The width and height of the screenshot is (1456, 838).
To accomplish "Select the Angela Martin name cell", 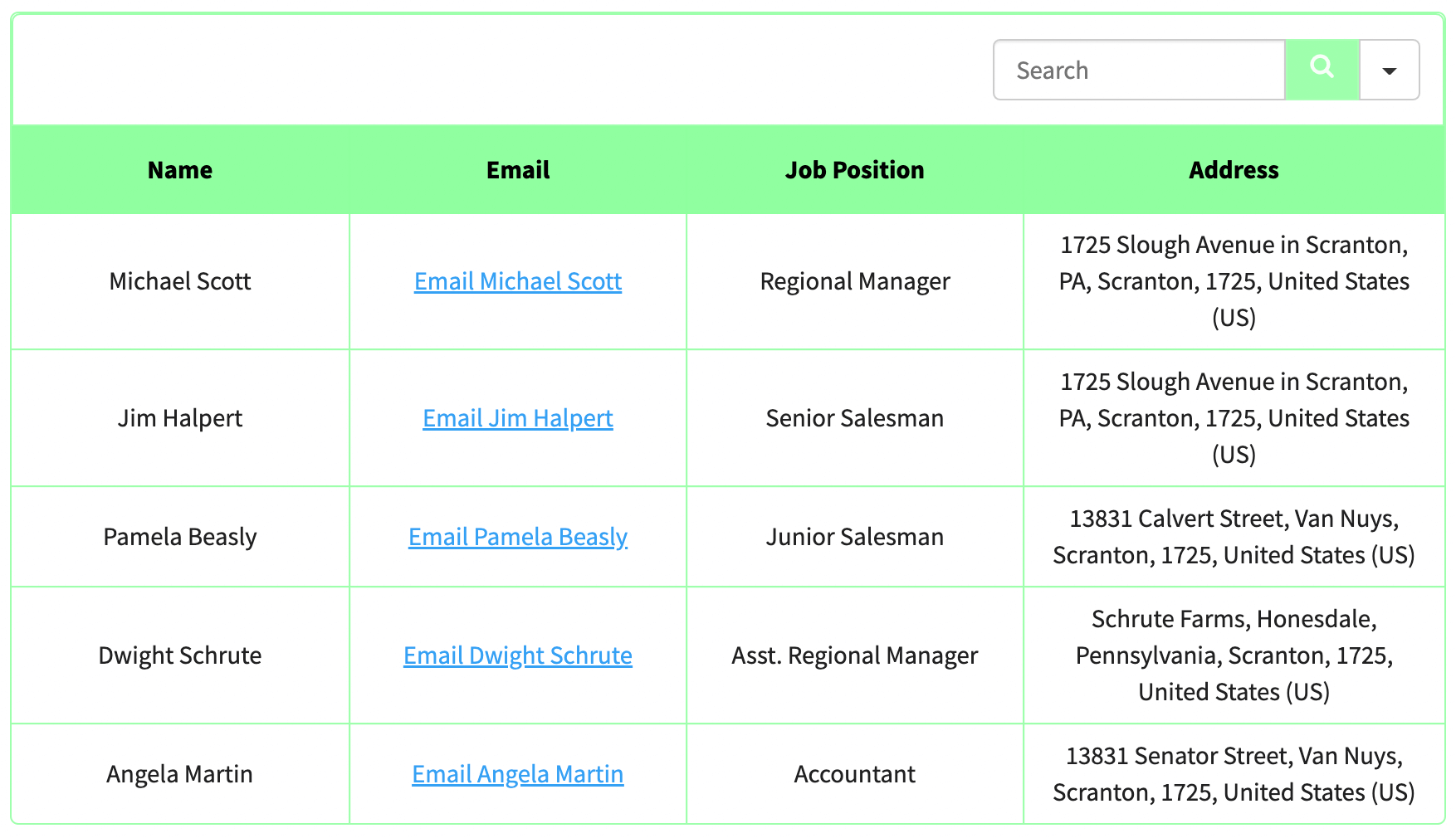I will tap(180, 774).
